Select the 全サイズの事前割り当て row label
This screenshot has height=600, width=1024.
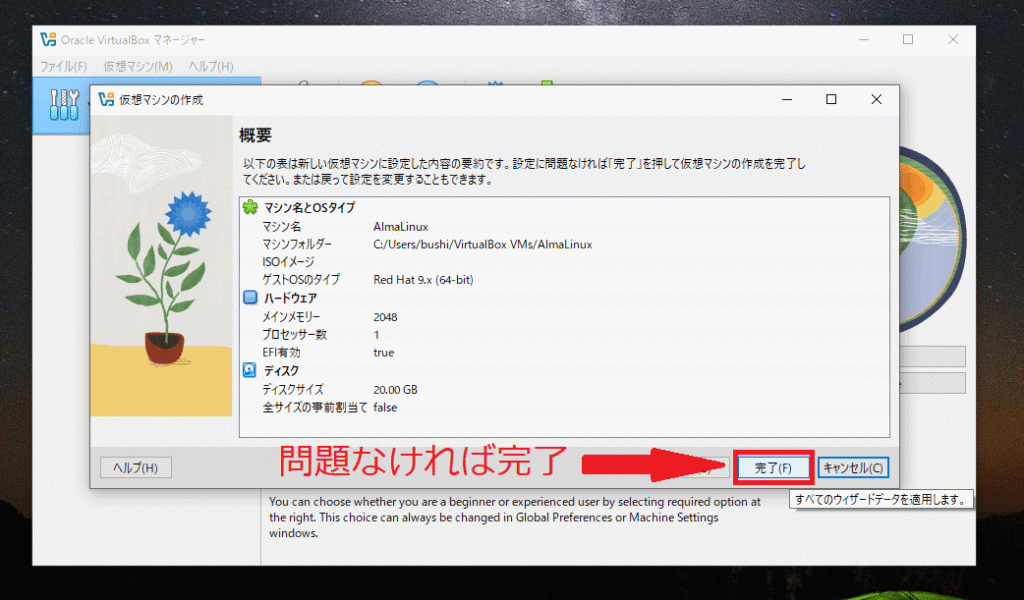pos(315,407)
